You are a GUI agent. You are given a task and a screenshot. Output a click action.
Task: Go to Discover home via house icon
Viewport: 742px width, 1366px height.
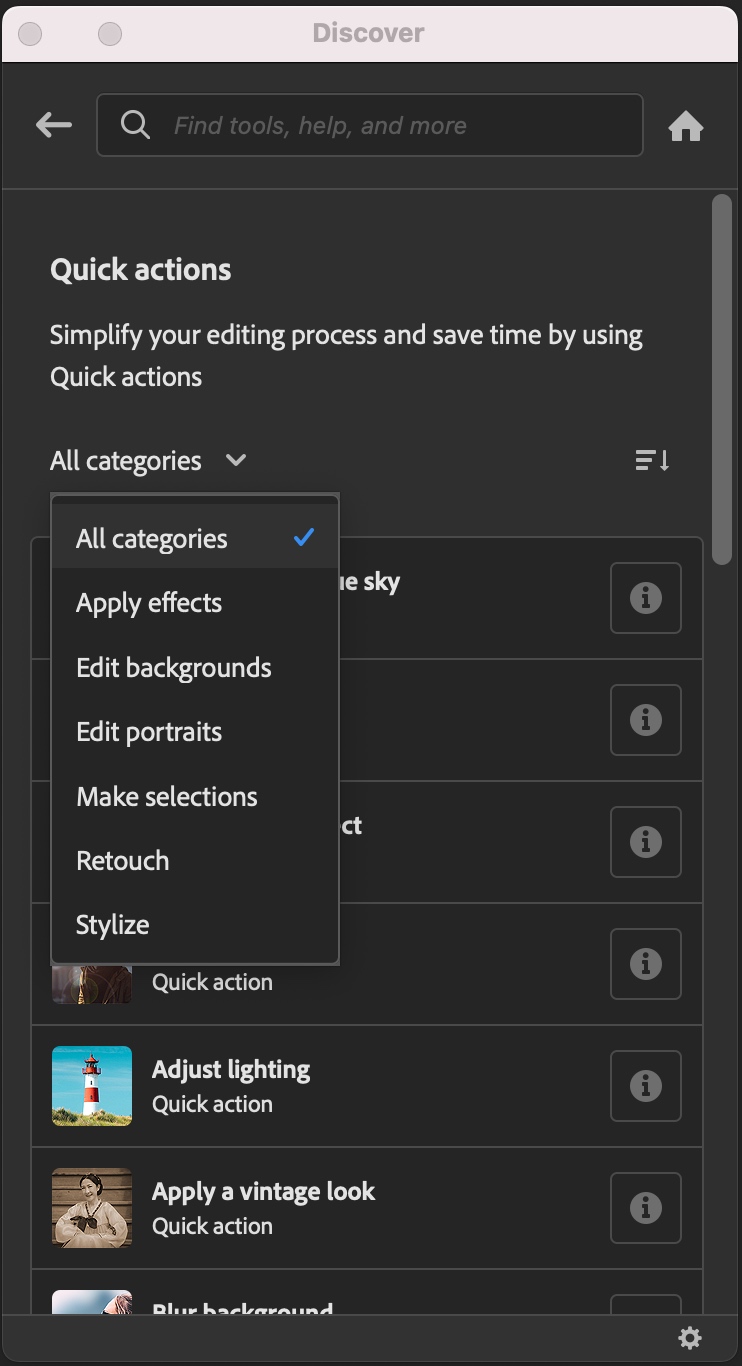click(686, 127)
